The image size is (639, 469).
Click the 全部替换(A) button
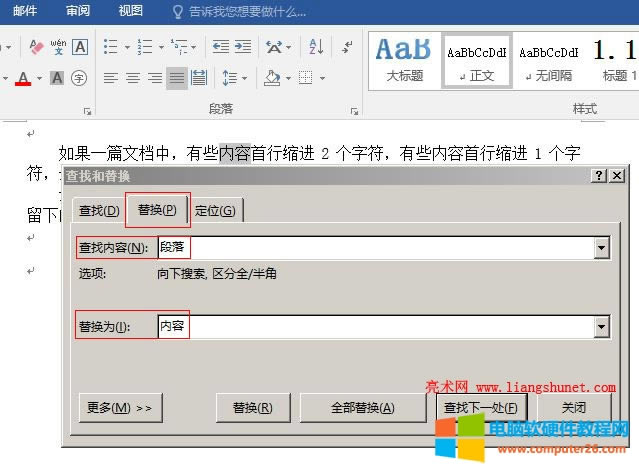tap(363, 407)
